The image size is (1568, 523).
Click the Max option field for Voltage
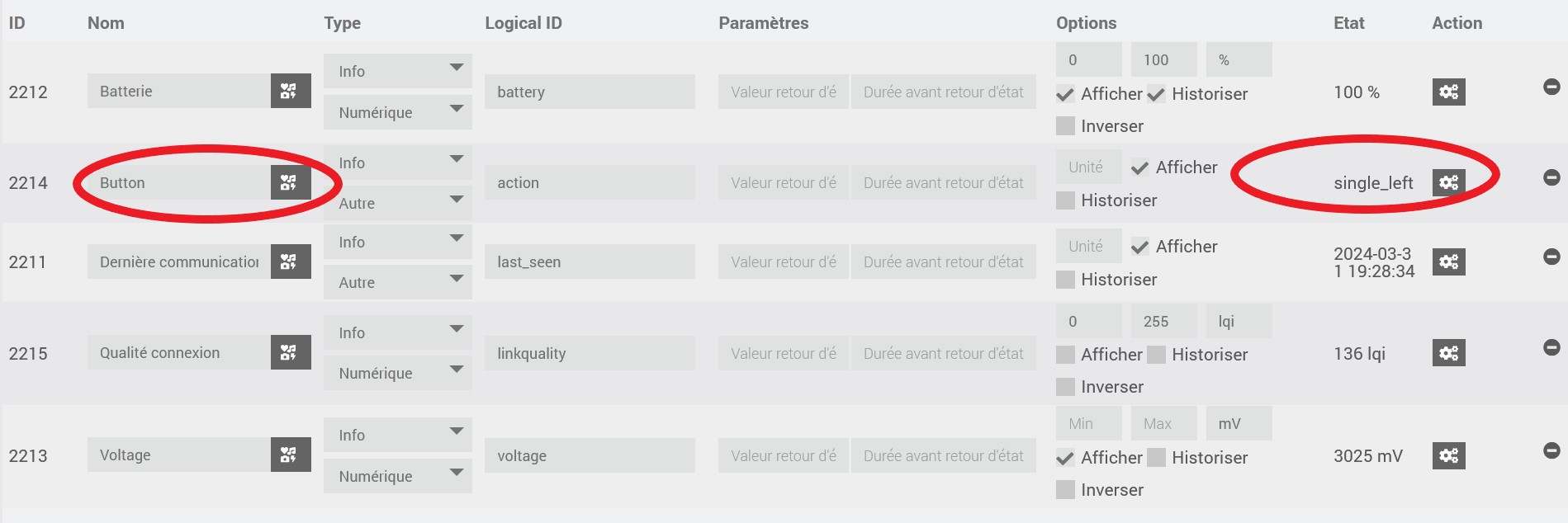1163,424
